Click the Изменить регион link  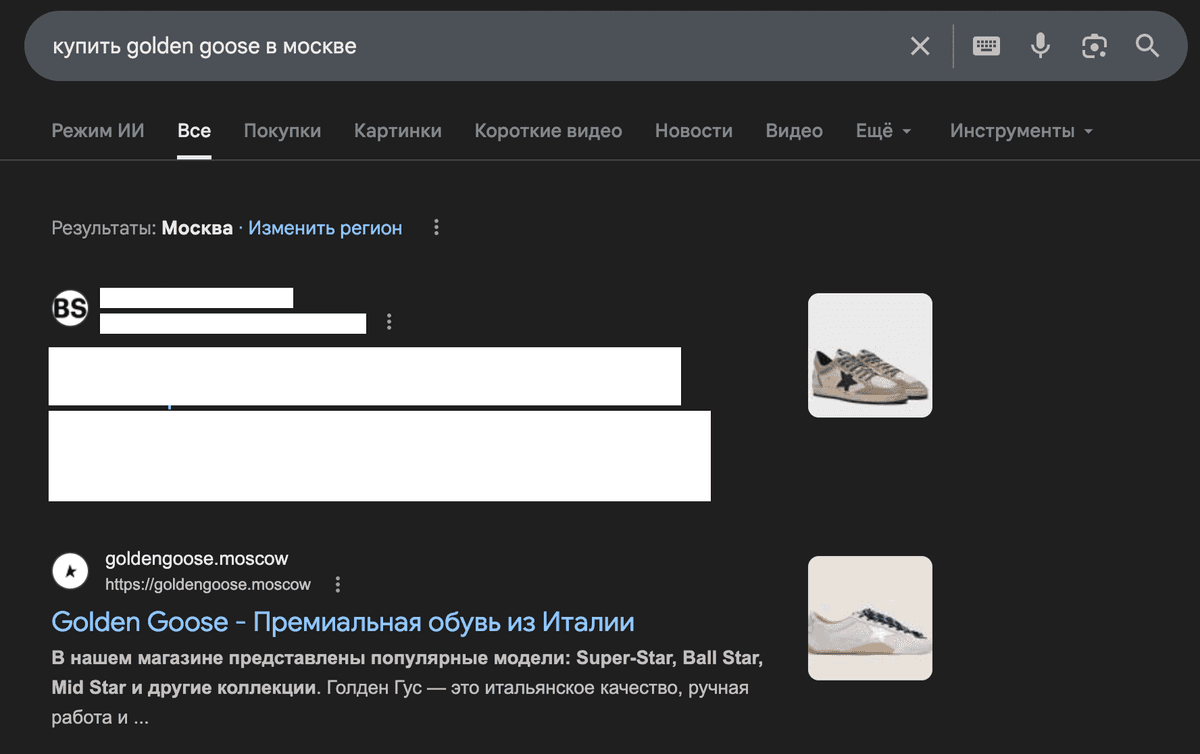tap(325, 228)
